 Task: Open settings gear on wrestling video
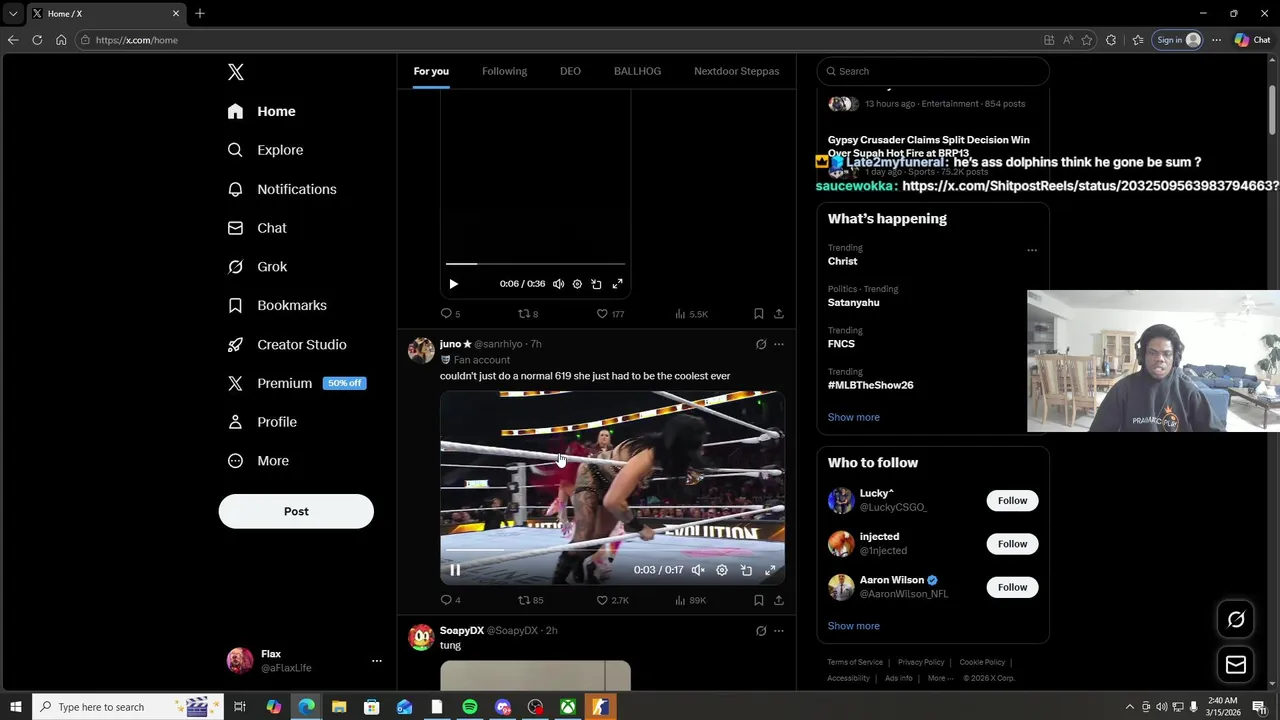[722, 570]
